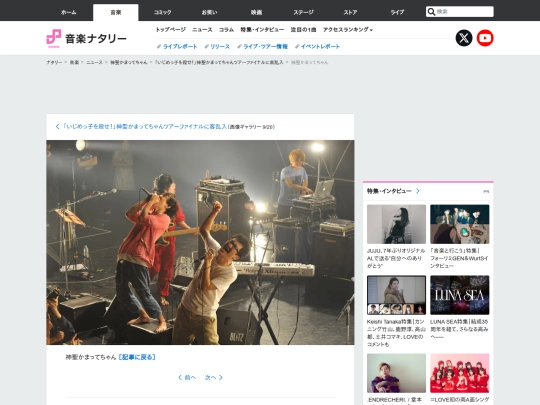Image resolution: width=540 pixels, height=405 pixels.
Task: Open the JUJU feature thumbnail
Action: click(396, 224)
